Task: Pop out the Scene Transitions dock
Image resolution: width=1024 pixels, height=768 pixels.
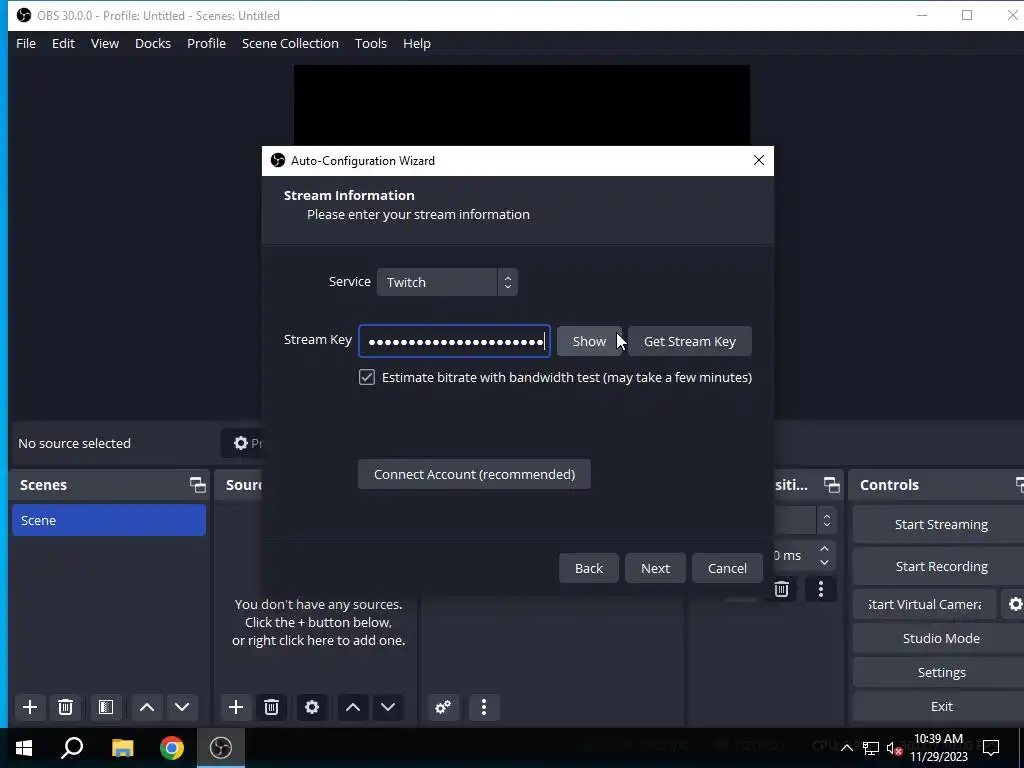Action: click(831, 485)
